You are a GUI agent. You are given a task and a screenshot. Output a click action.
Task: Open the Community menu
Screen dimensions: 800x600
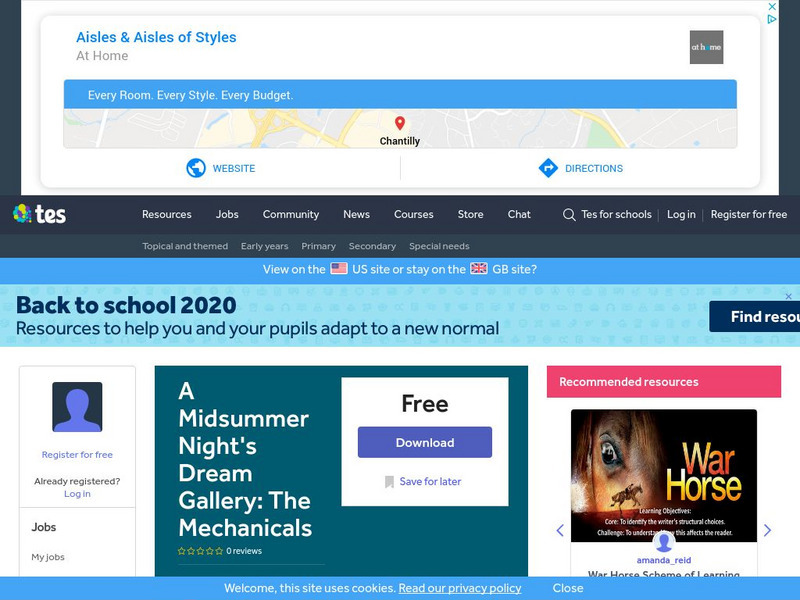(291, 214)
